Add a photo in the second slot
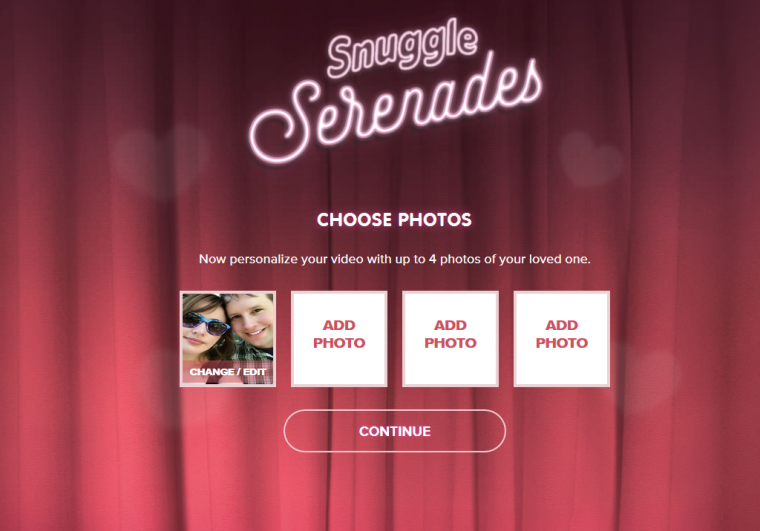Image resolution: width=760 pixels, height=531 pixels. click(x=339, y=339)
